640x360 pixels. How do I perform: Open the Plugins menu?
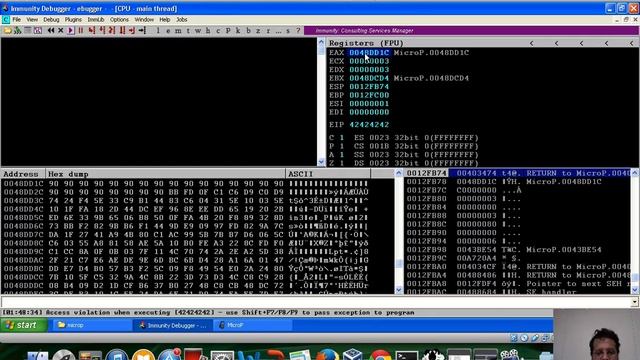(x=73, y=20)
